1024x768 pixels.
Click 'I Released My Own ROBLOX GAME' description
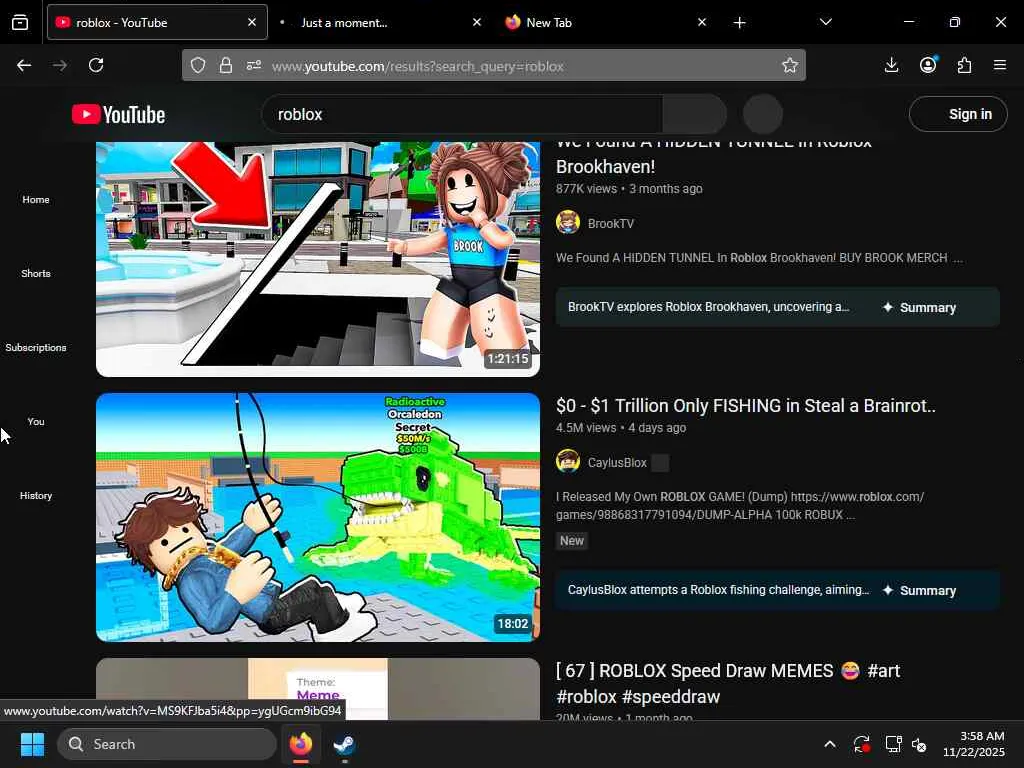pos(740,505)
